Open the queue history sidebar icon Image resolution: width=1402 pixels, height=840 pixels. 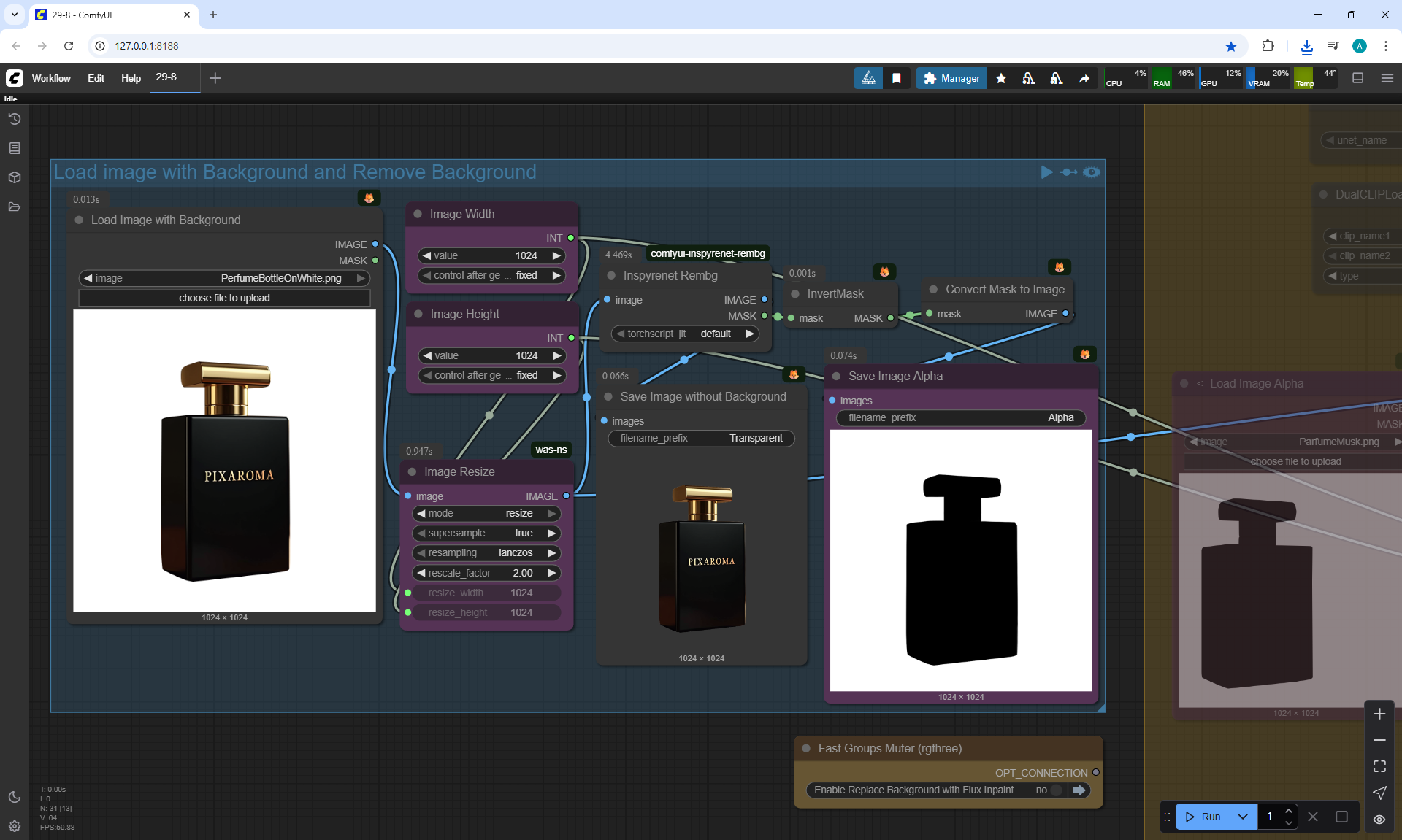15,119
